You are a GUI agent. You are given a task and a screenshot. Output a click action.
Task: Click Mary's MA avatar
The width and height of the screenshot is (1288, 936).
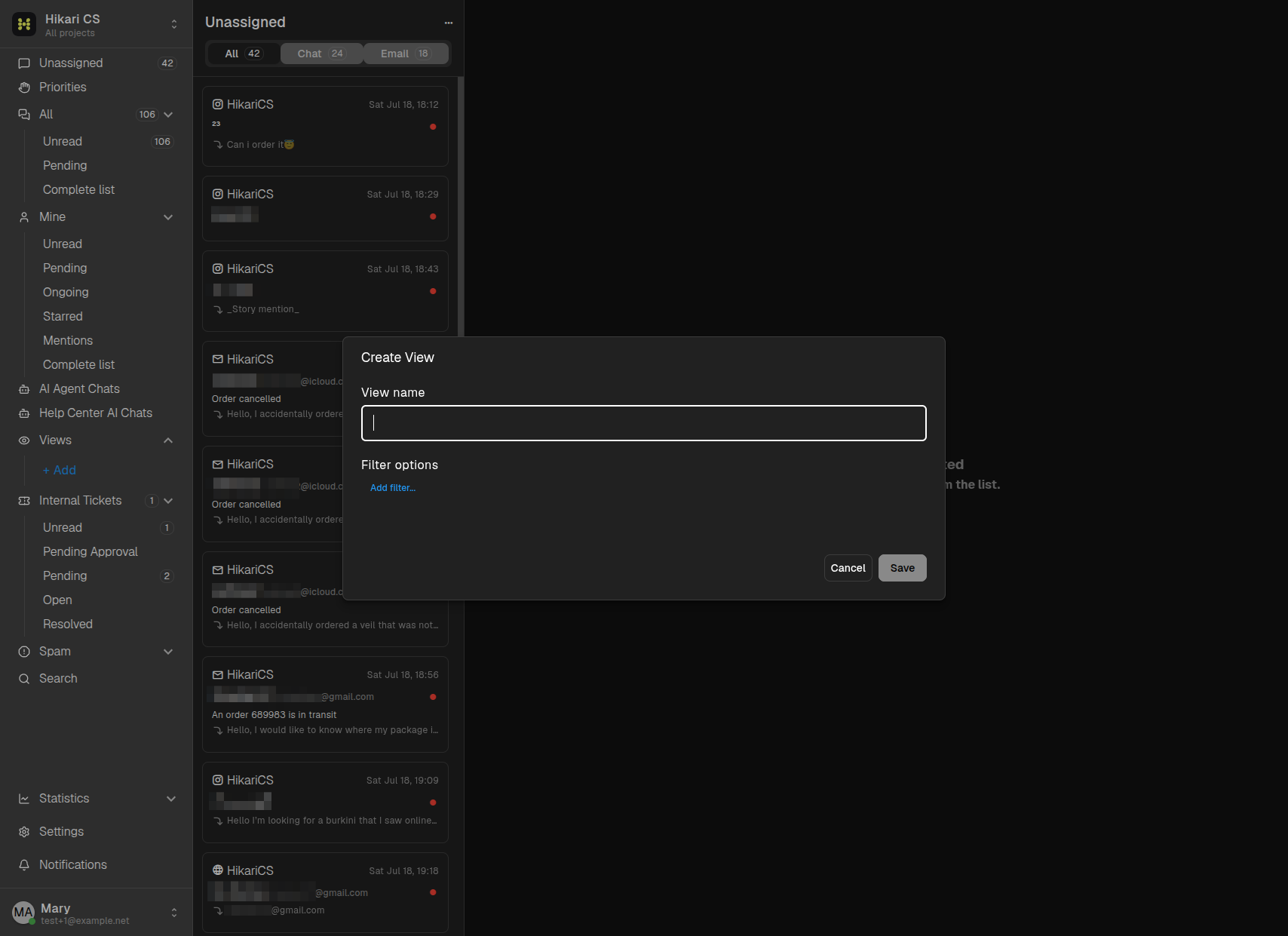(x=23, y=913)
